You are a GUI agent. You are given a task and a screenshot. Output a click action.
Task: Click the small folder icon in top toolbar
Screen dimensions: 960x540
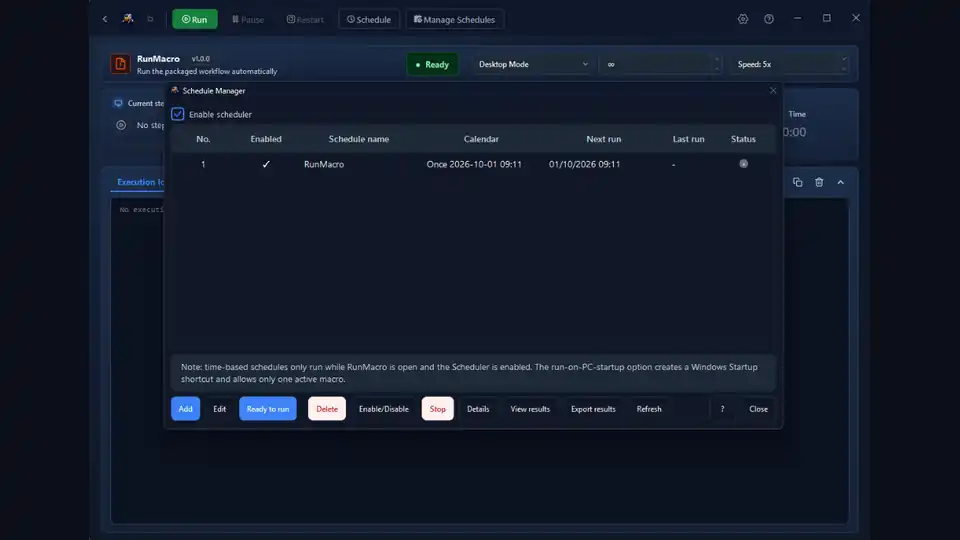(150, 19)
